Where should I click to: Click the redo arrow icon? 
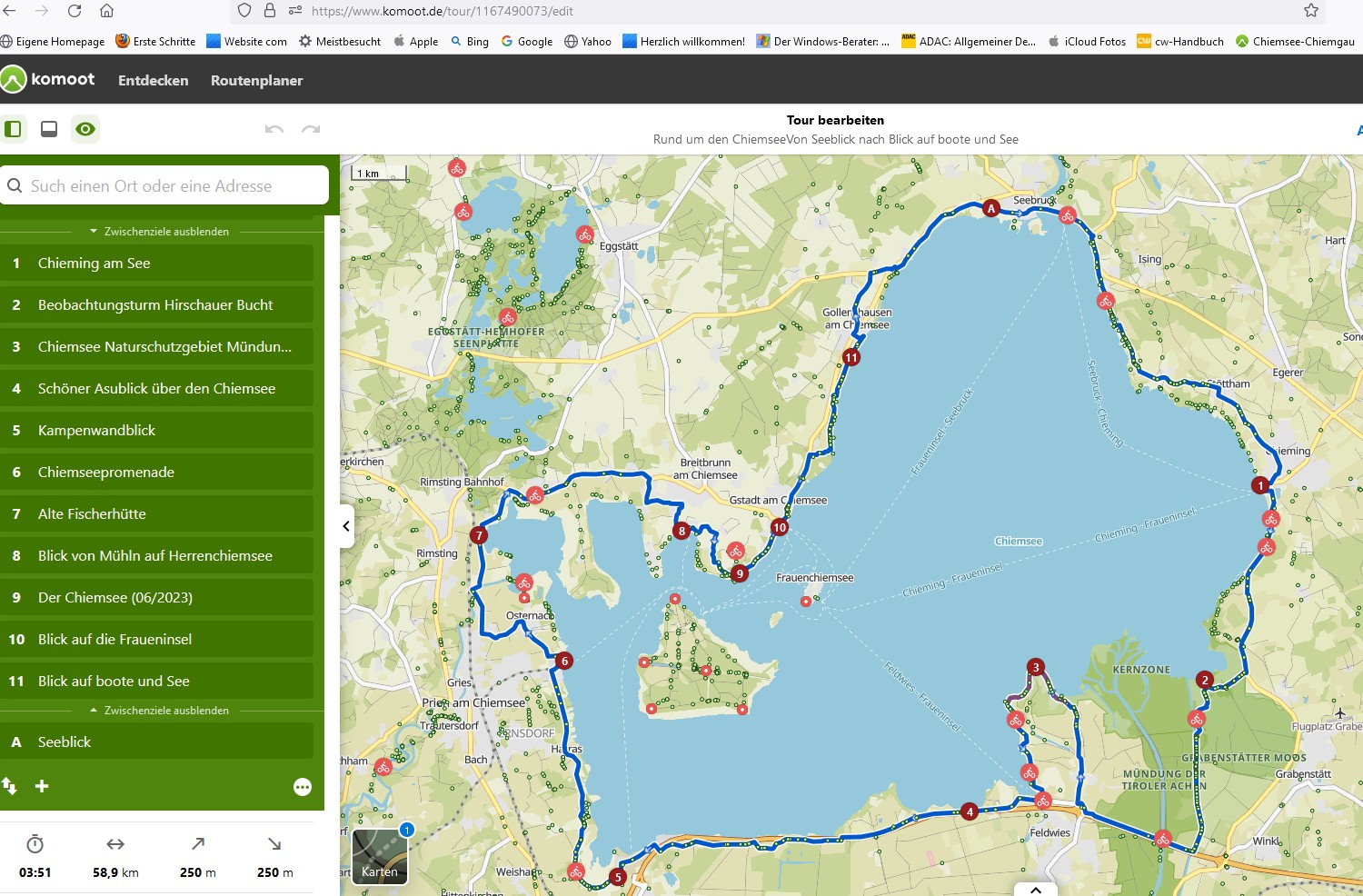(311, 130)
